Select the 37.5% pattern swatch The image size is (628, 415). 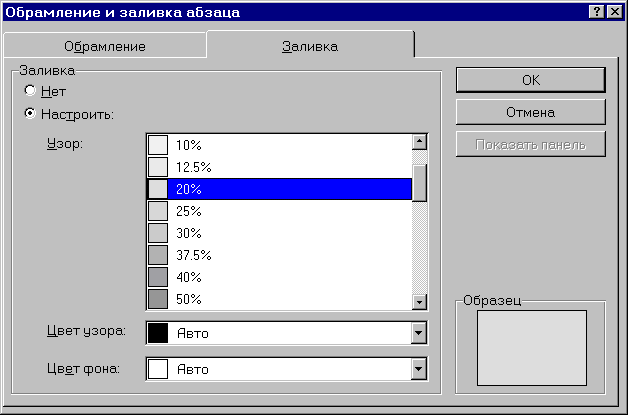(x=158, y=255)
